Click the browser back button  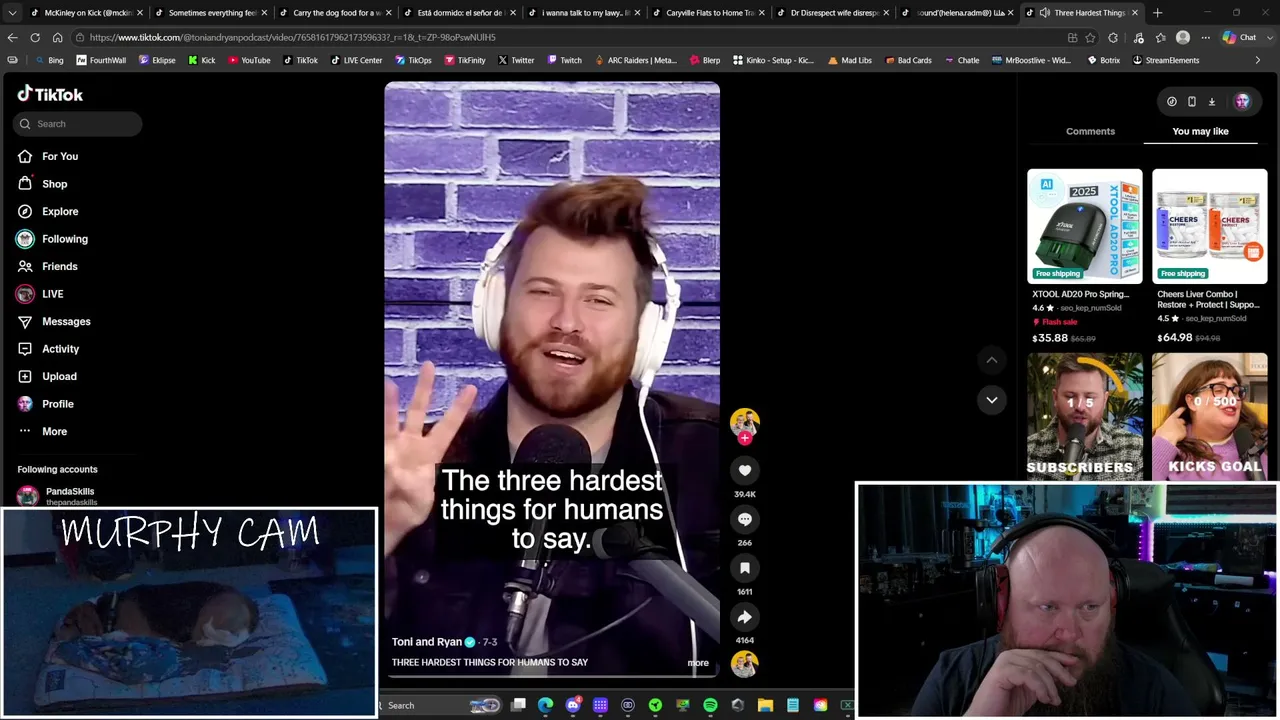tap(12, 37)
